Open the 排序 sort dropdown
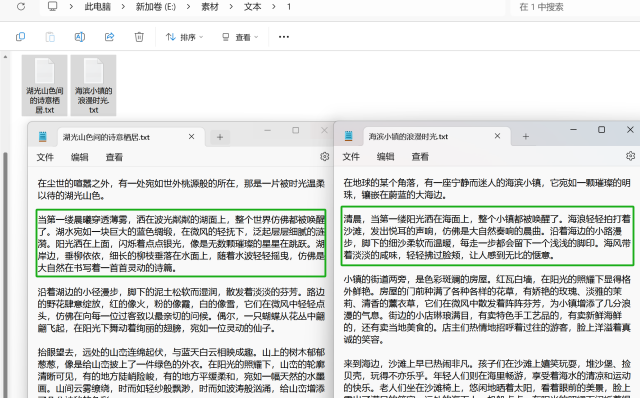 (184, 37)
